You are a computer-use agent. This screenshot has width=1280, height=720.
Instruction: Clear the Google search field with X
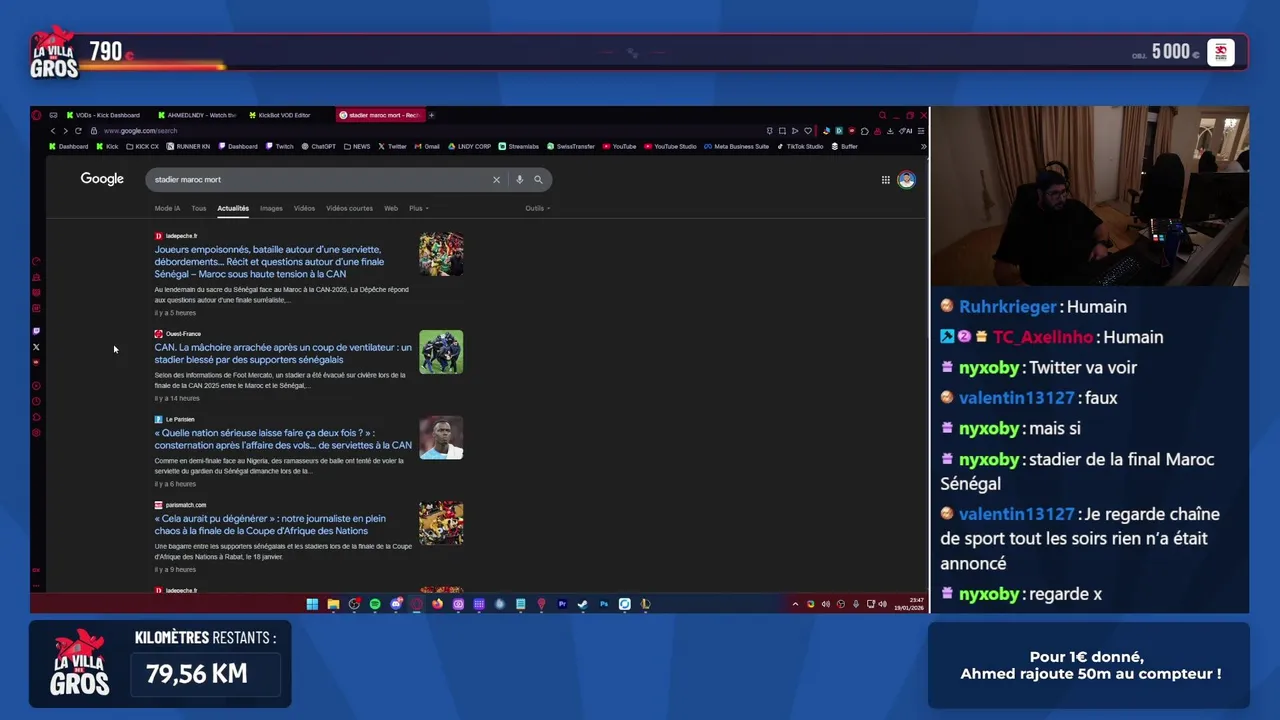[x=496, y=180]
